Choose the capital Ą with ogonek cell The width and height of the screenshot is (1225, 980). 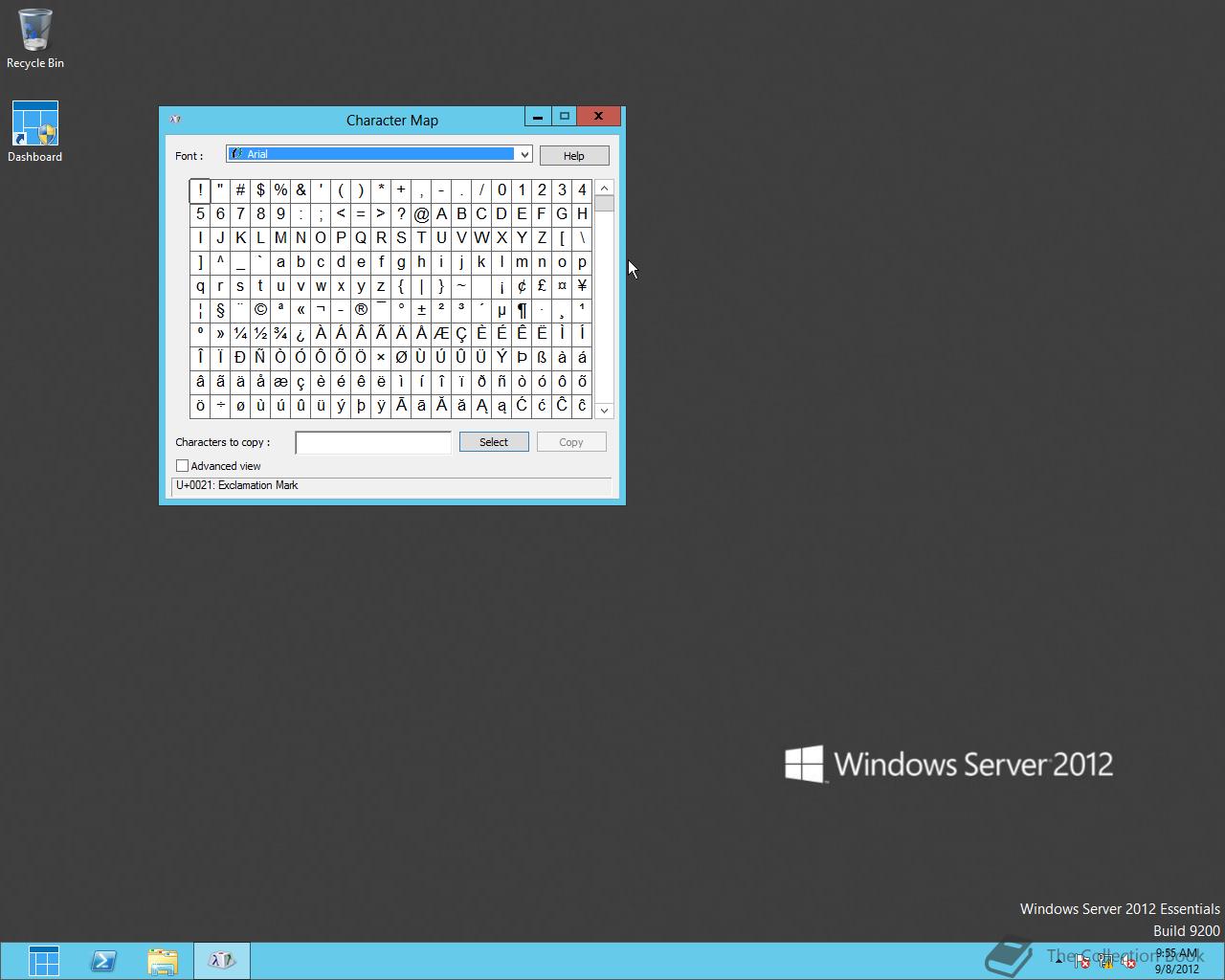coord(481,406)
